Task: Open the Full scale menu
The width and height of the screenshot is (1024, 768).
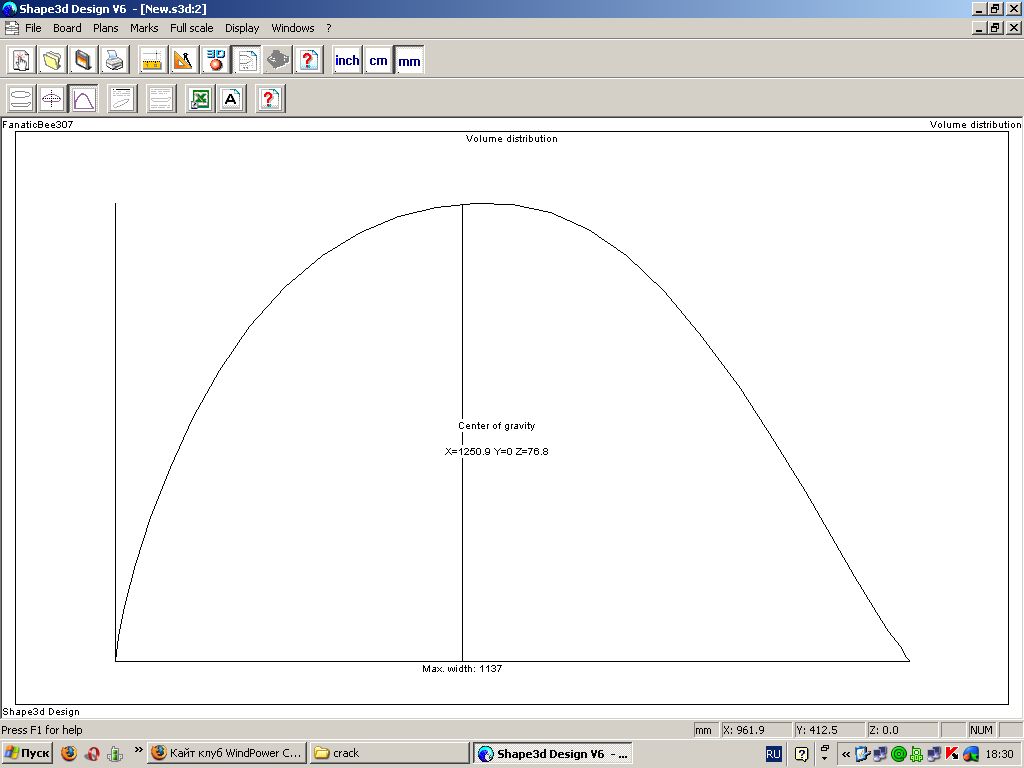Action: point(191,28)
